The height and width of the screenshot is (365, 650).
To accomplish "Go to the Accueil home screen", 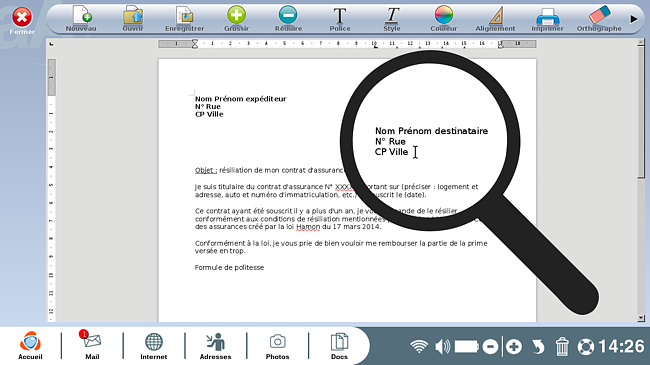I will tap(30, 345).
